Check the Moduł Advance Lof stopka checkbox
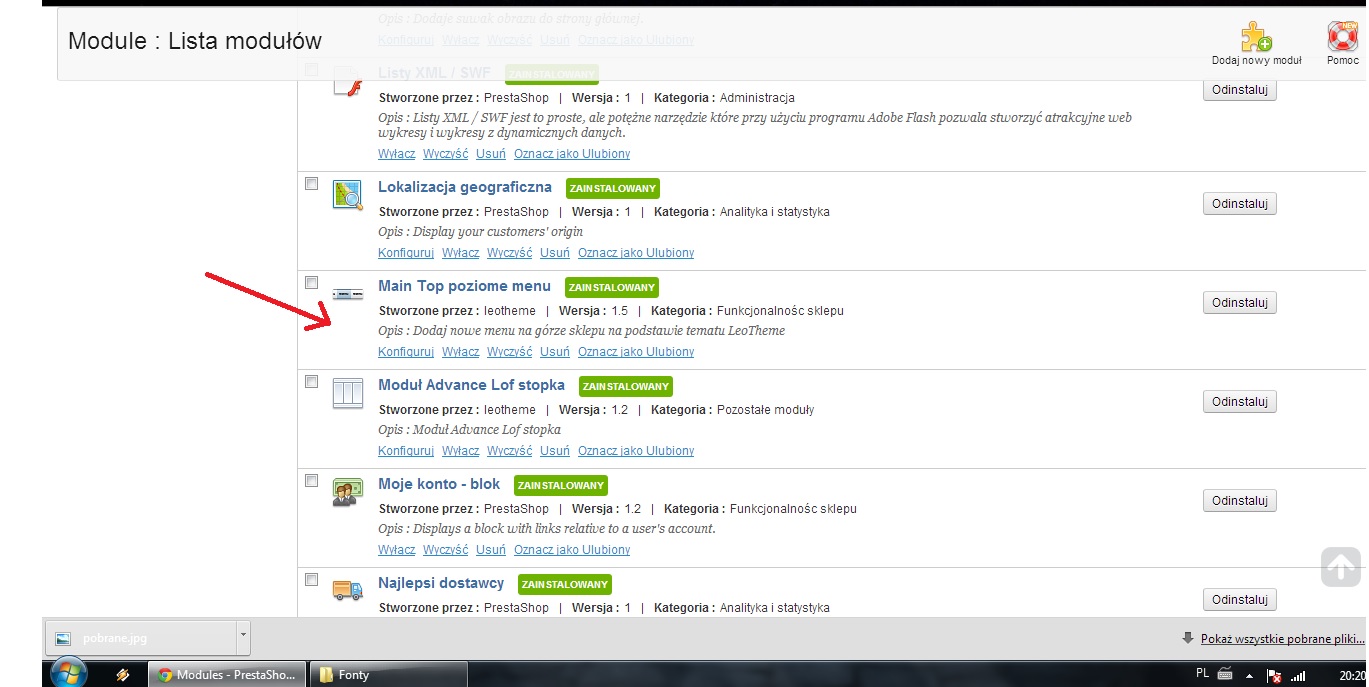This screenshot has width=1369, height=687. coord(311,382)
